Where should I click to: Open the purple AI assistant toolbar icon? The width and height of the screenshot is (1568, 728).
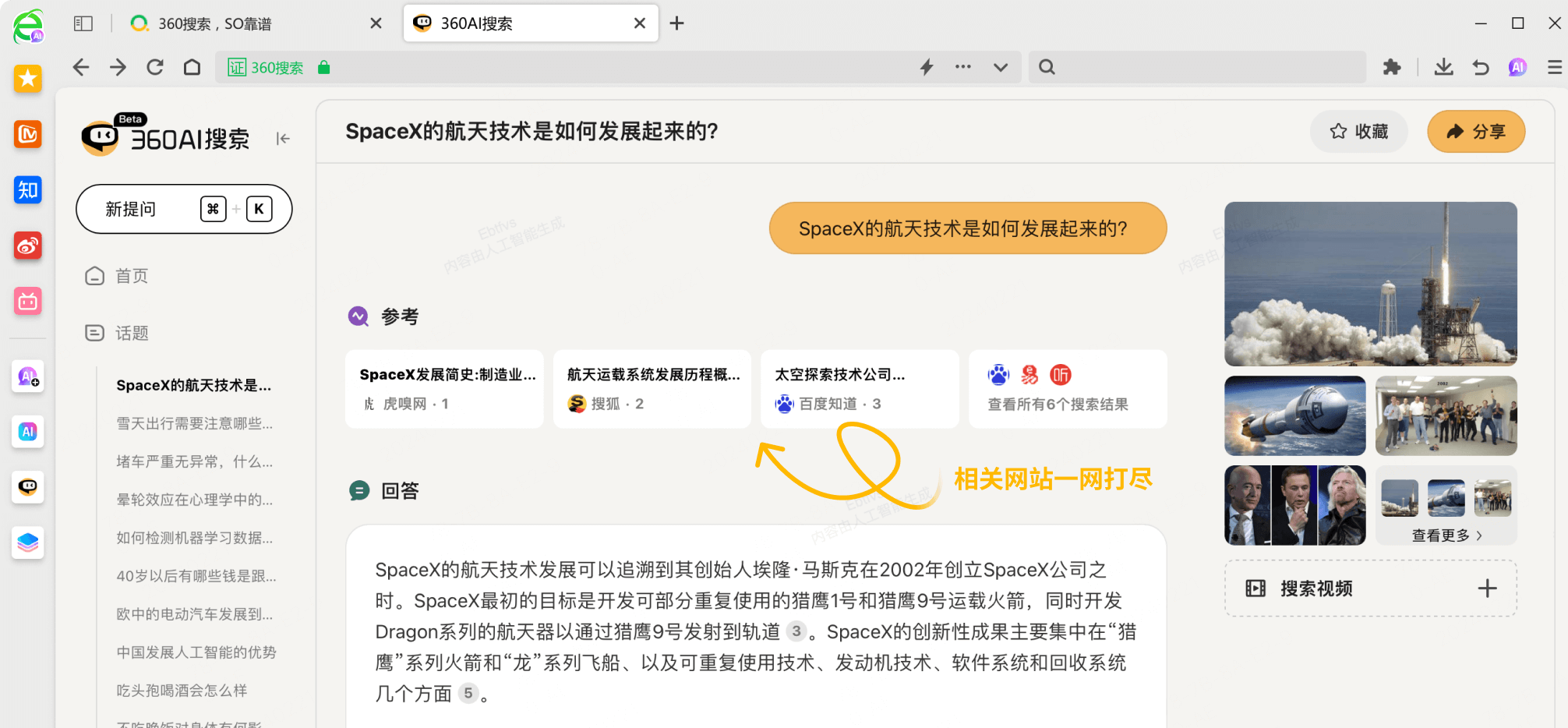pyautogui.click(x=1517, y=67)
